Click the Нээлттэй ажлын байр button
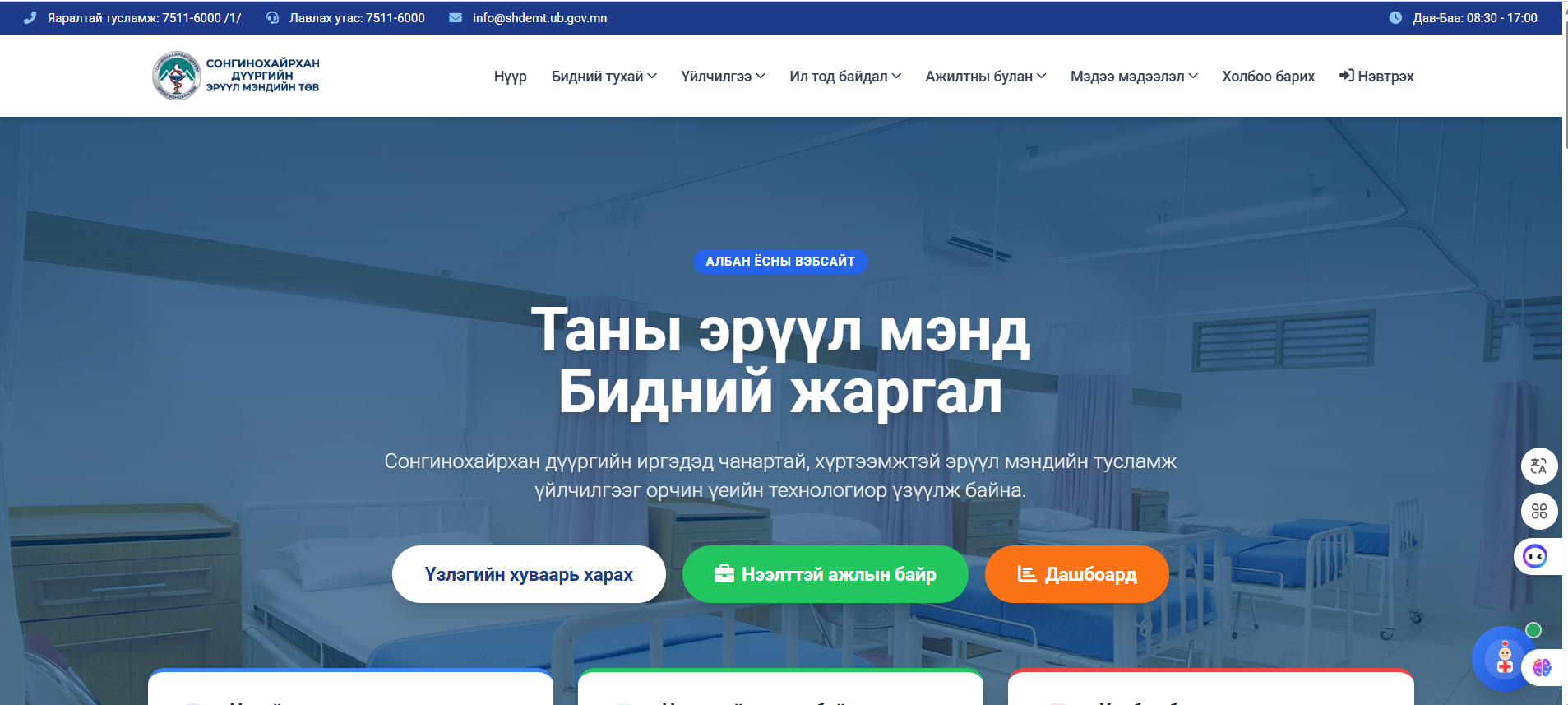The image size is (1568, 705). point(826,574)
